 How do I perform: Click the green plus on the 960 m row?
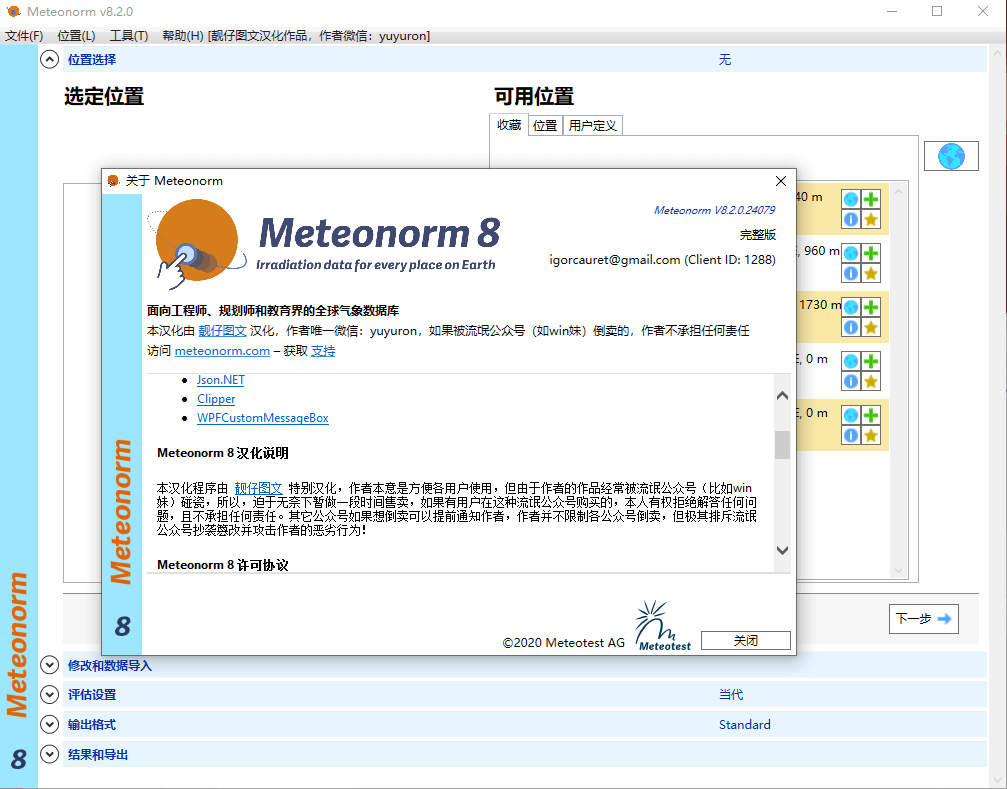[x=871, y=253]
